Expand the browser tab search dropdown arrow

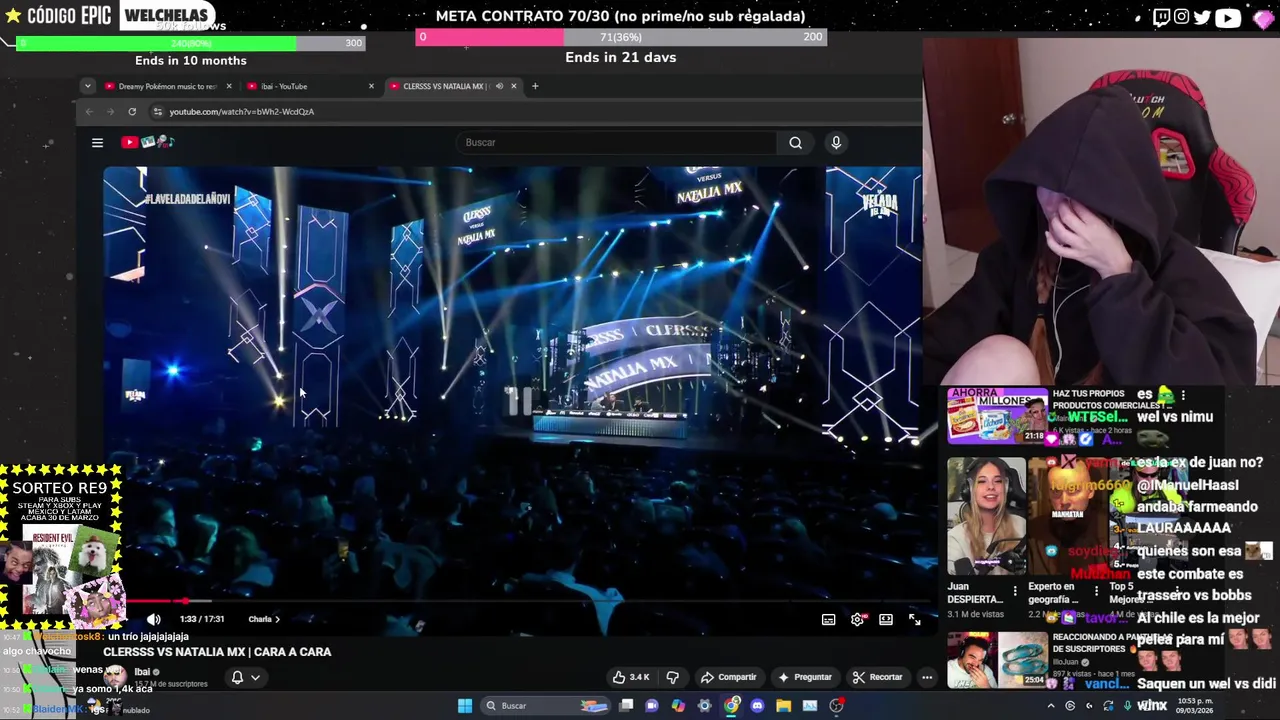87,86
